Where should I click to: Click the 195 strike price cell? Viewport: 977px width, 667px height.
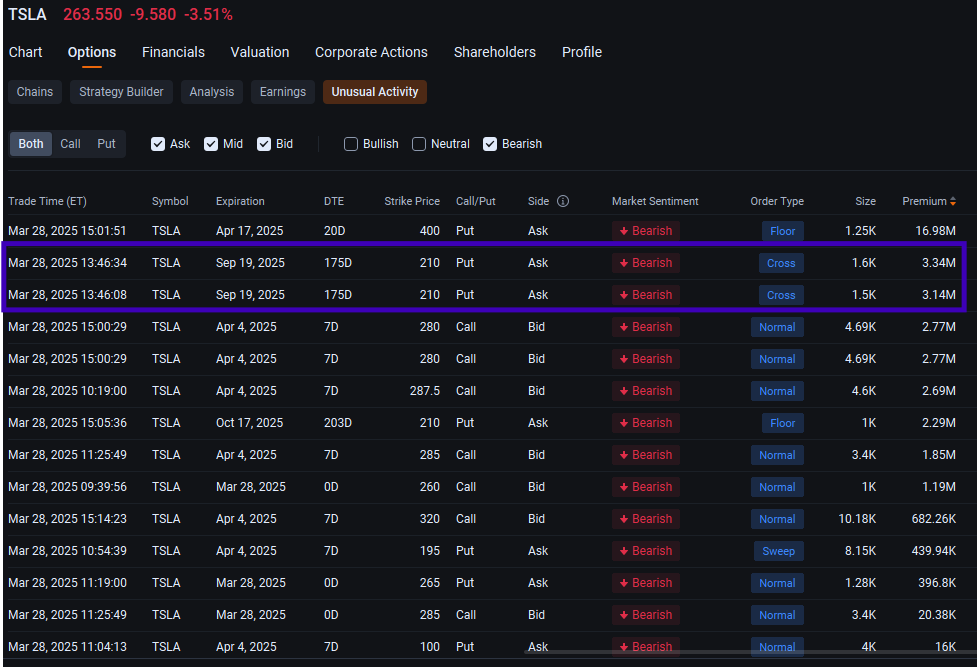(x=430, y=551)
